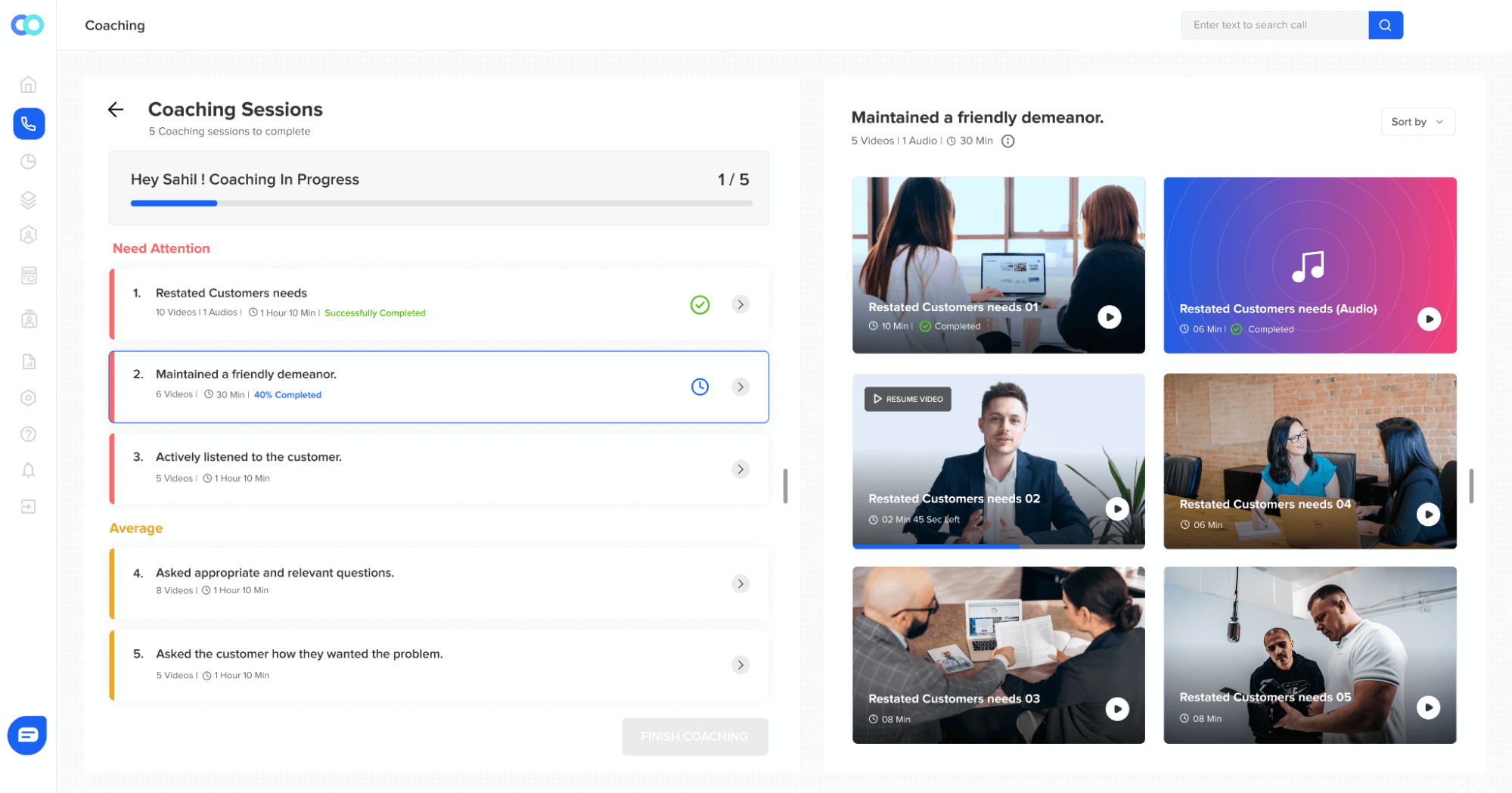Open the Coaching page title menu item

click(x=114, y=25)
